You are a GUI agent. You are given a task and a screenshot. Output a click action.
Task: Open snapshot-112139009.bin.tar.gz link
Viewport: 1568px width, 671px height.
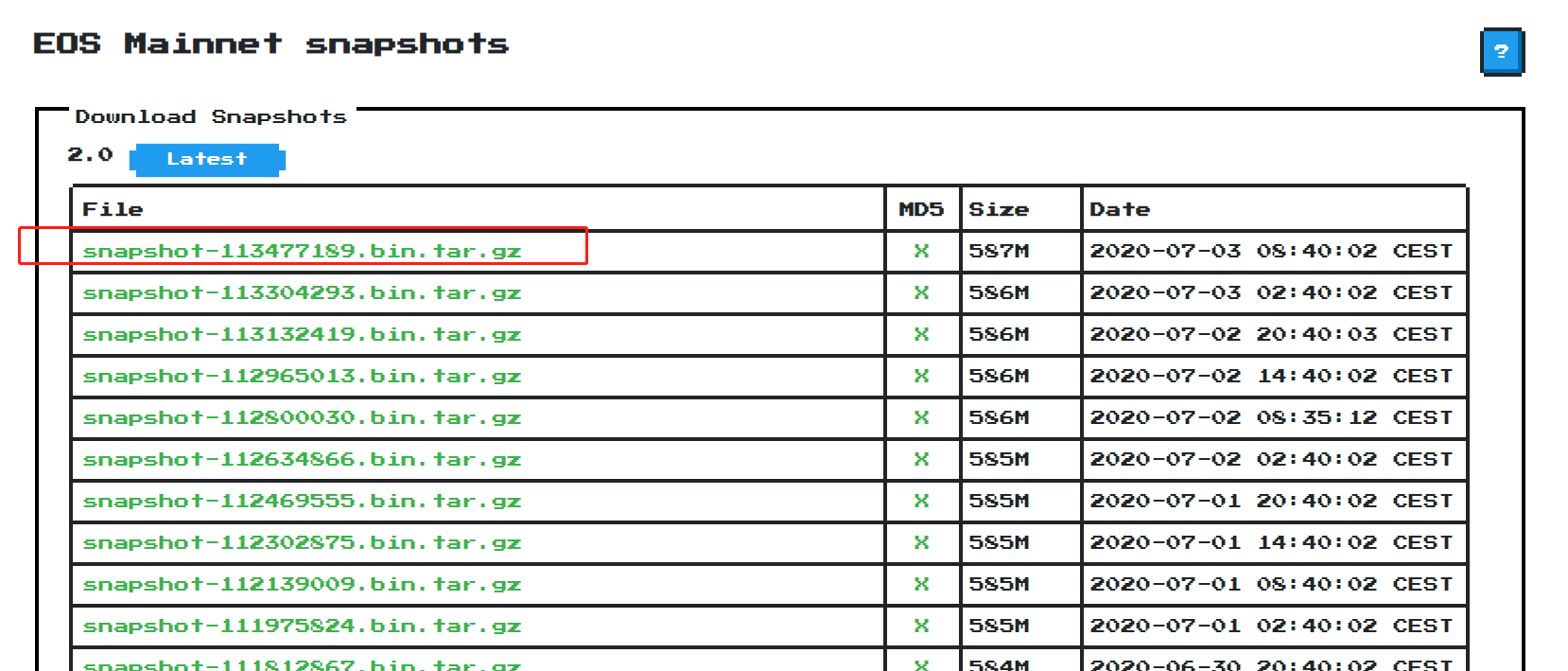tap(302, 585)
